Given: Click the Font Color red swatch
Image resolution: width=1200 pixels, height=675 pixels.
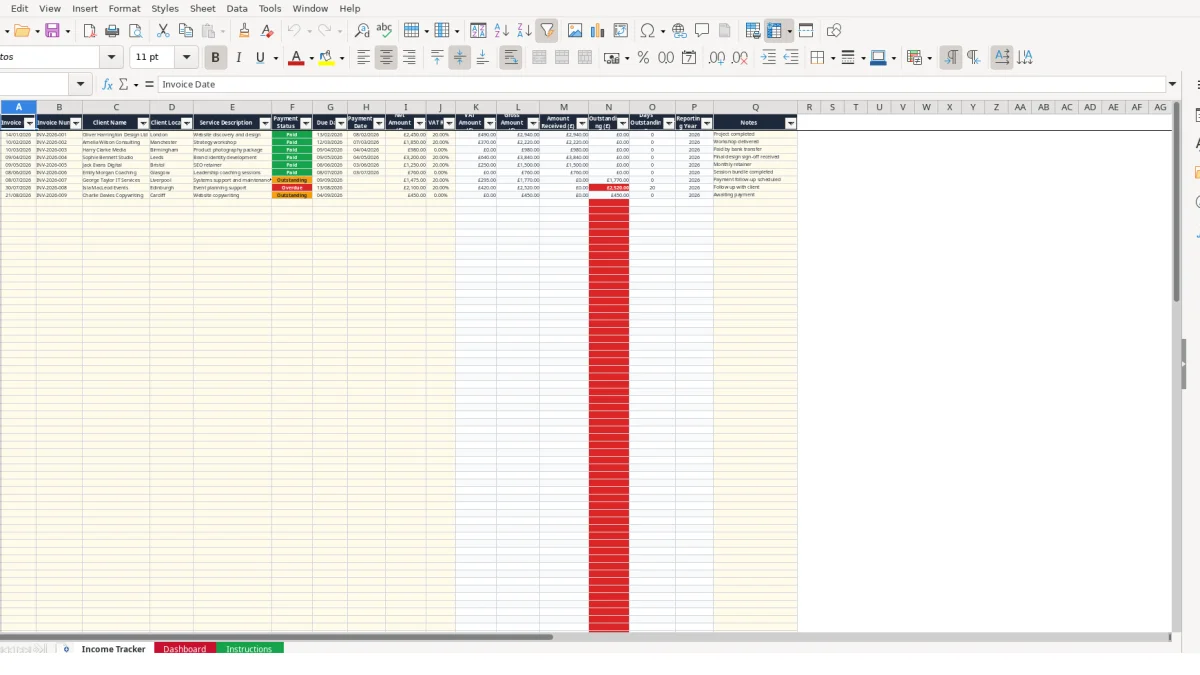Looking at the screenshot, I should coord(295,58).
